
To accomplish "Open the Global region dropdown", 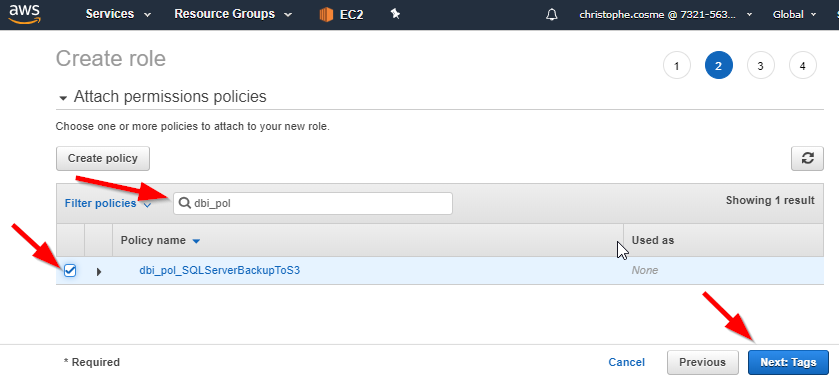I will click(795, 14).
